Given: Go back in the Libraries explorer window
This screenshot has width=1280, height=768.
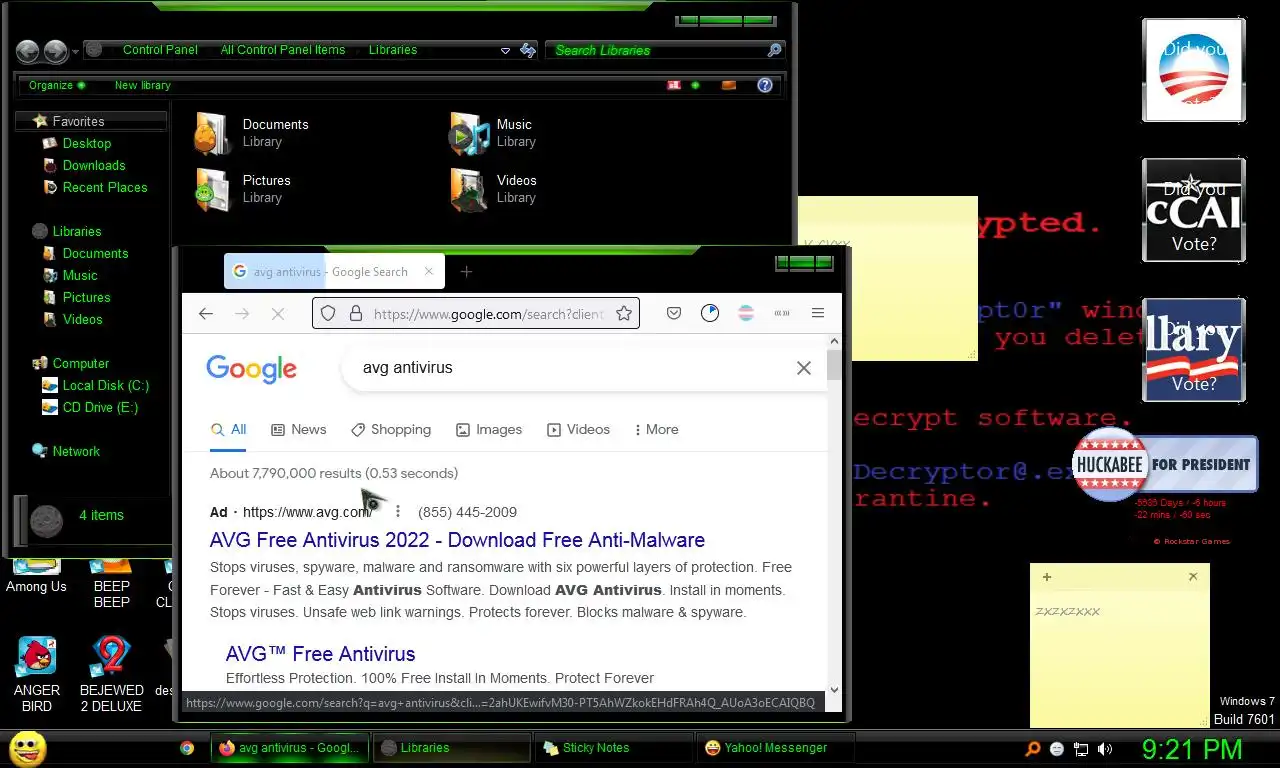Looking at the screenshot, I should tap(28, 51).
